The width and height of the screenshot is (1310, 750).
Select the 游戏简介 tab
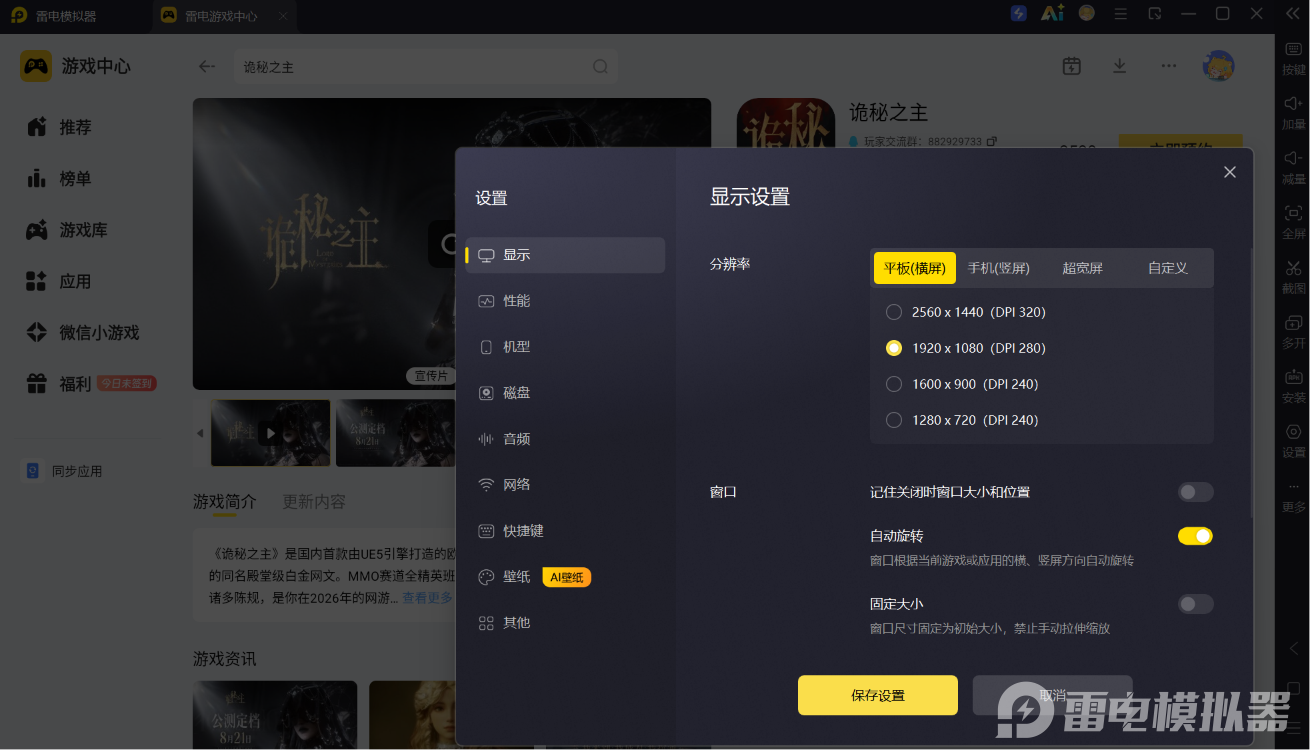click(x=225, y=501)
